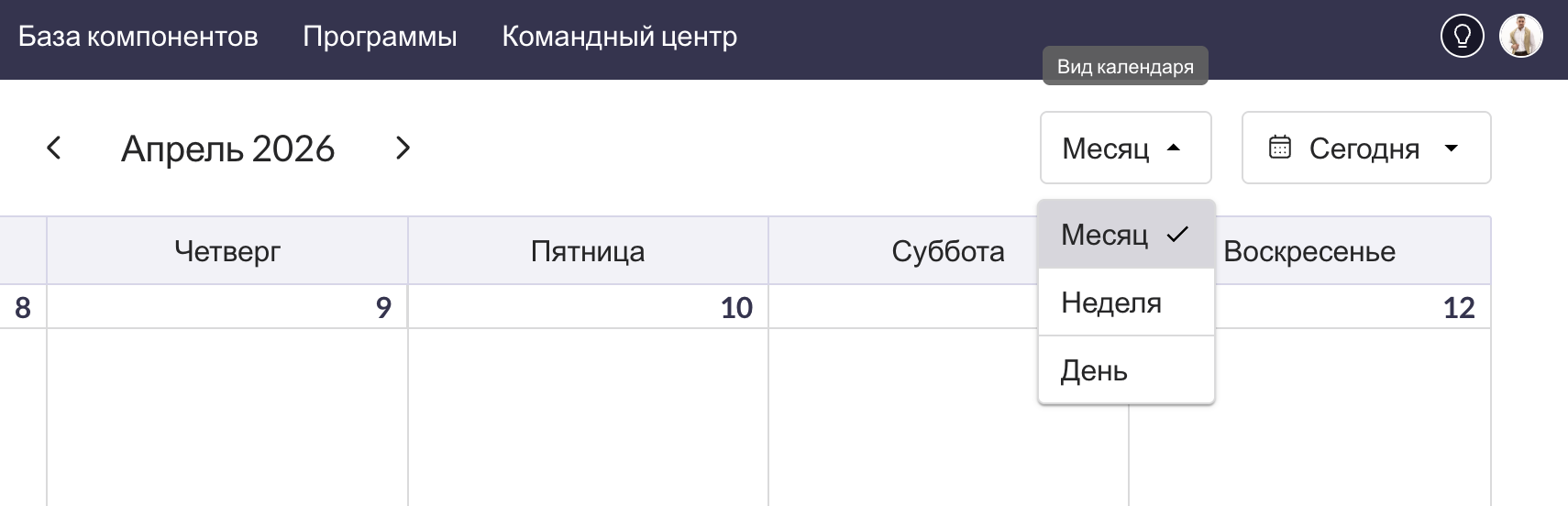Open the user profile avatar
Image resolution: width=1568 pixels, height=506 pixels.
pyautogui.click(x=1520, y=37)
